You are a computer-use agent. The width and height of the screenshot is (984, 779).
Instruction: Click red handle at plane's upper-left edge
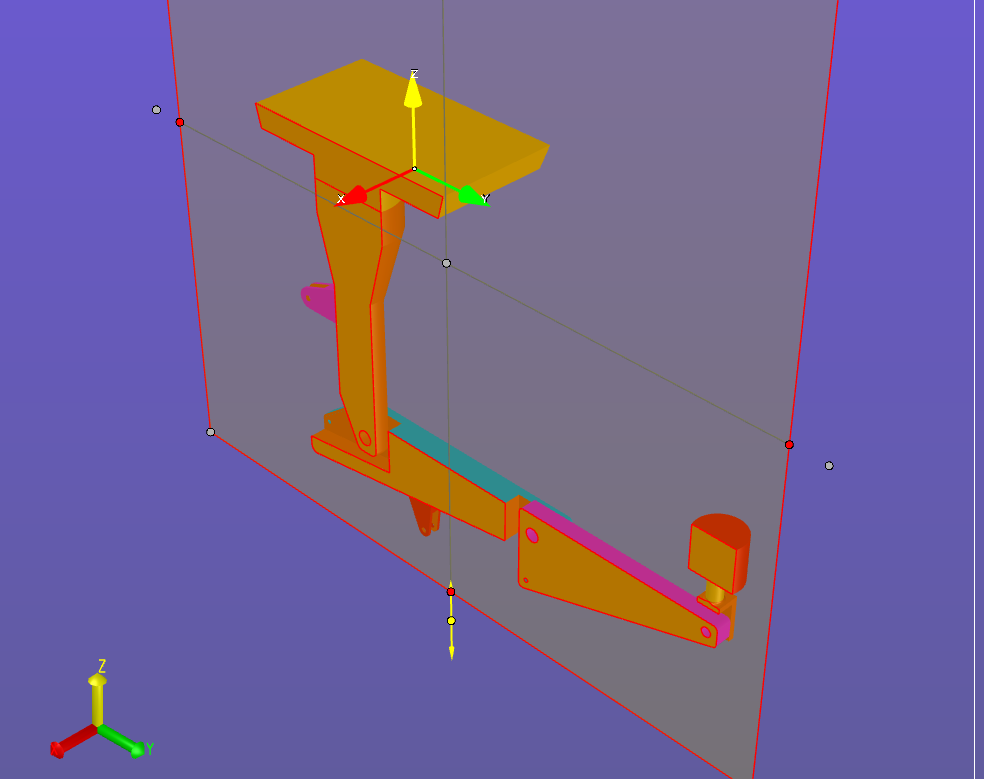point(180,122)
